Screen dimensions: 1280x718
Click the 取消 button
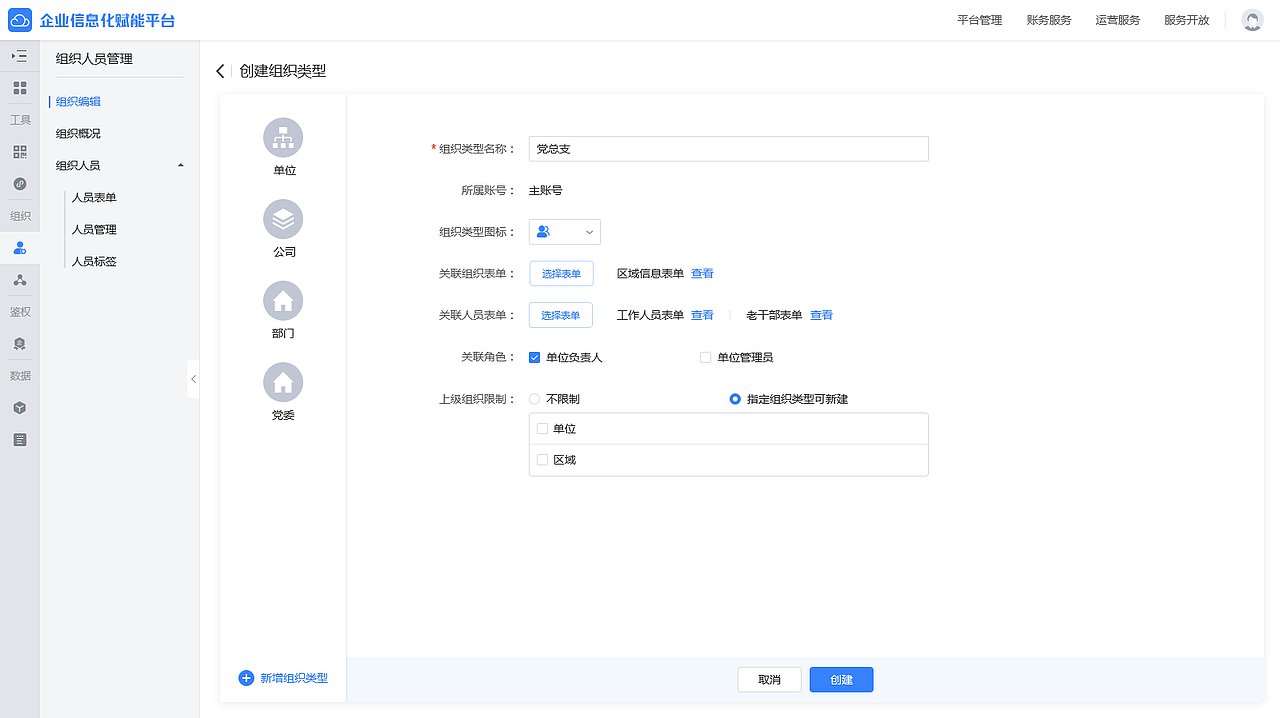coord(769,679)
